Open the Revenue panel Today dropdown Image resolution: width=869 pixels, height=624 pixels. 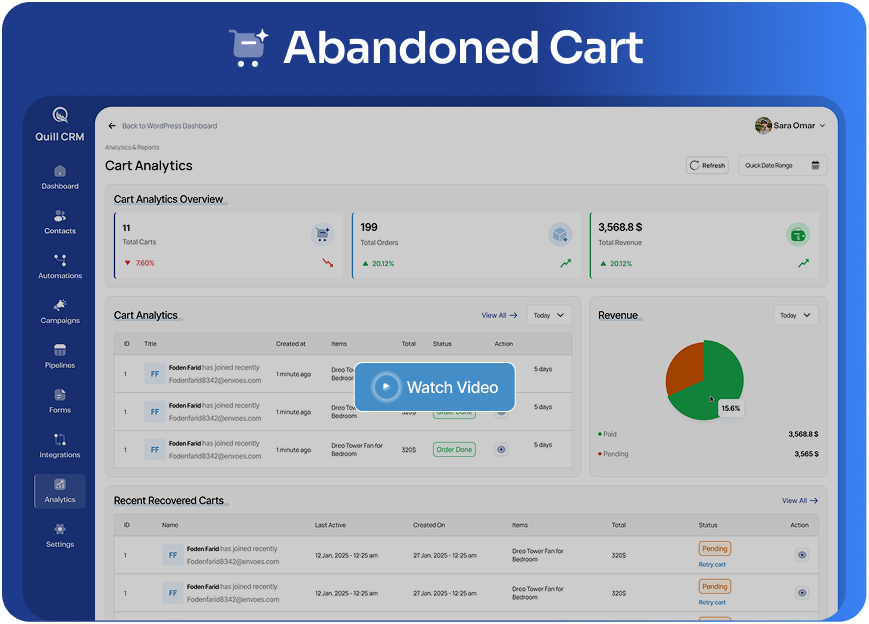[x=795, y=315]
